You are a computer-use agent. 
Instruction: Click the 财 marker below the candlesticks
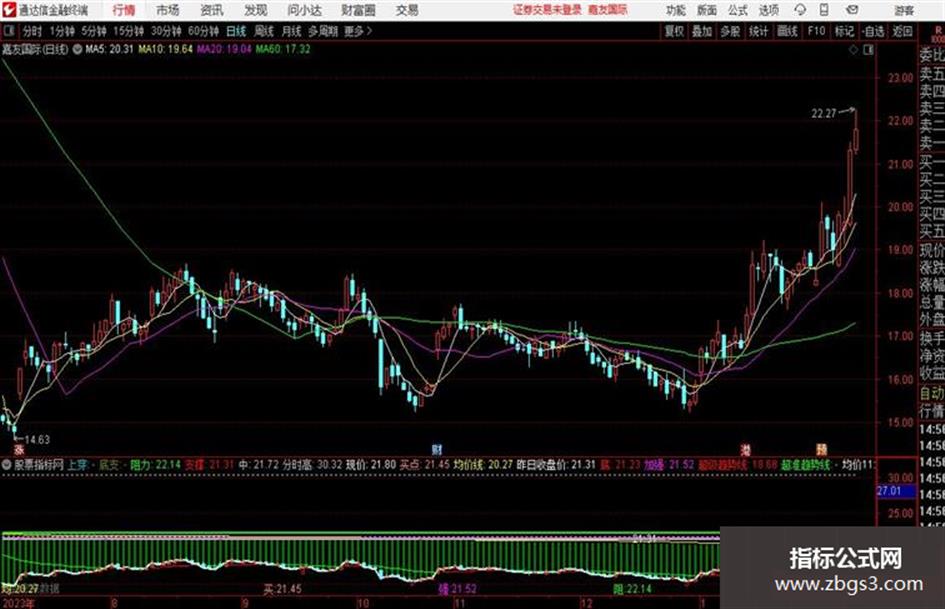click(x=437, y=449)
